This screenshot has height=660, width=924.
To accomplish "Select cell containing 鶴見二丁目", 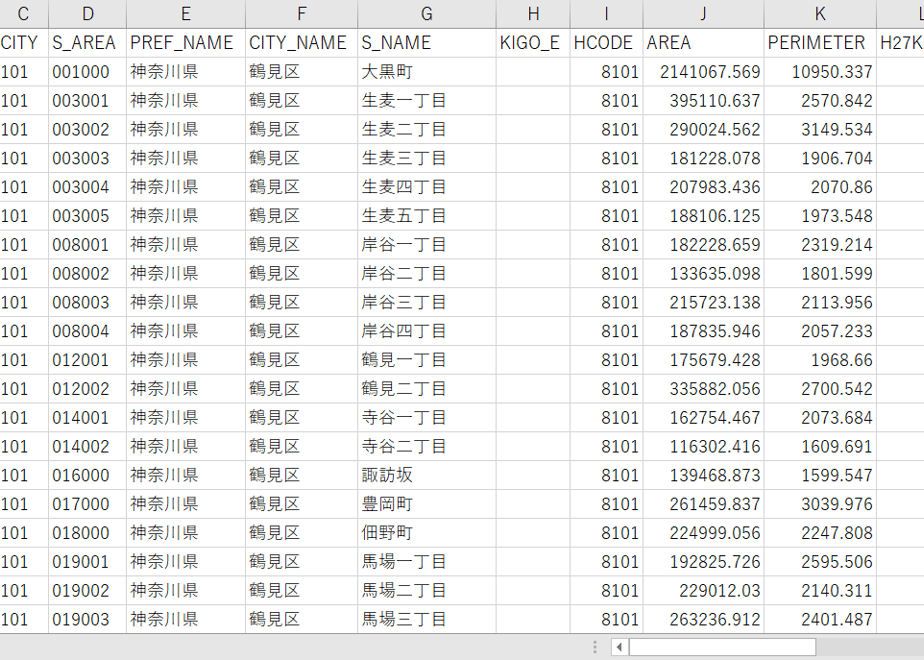I will click(x=427, y=390).
